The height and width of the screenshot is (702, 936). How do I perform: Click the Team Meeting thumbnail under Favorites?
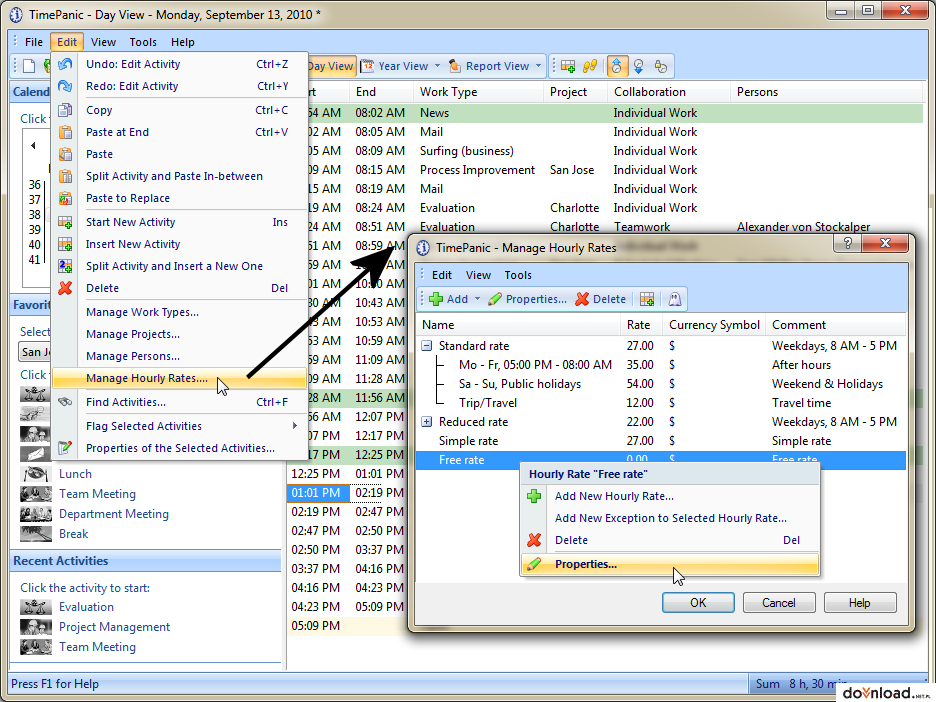tap(36, 494)
